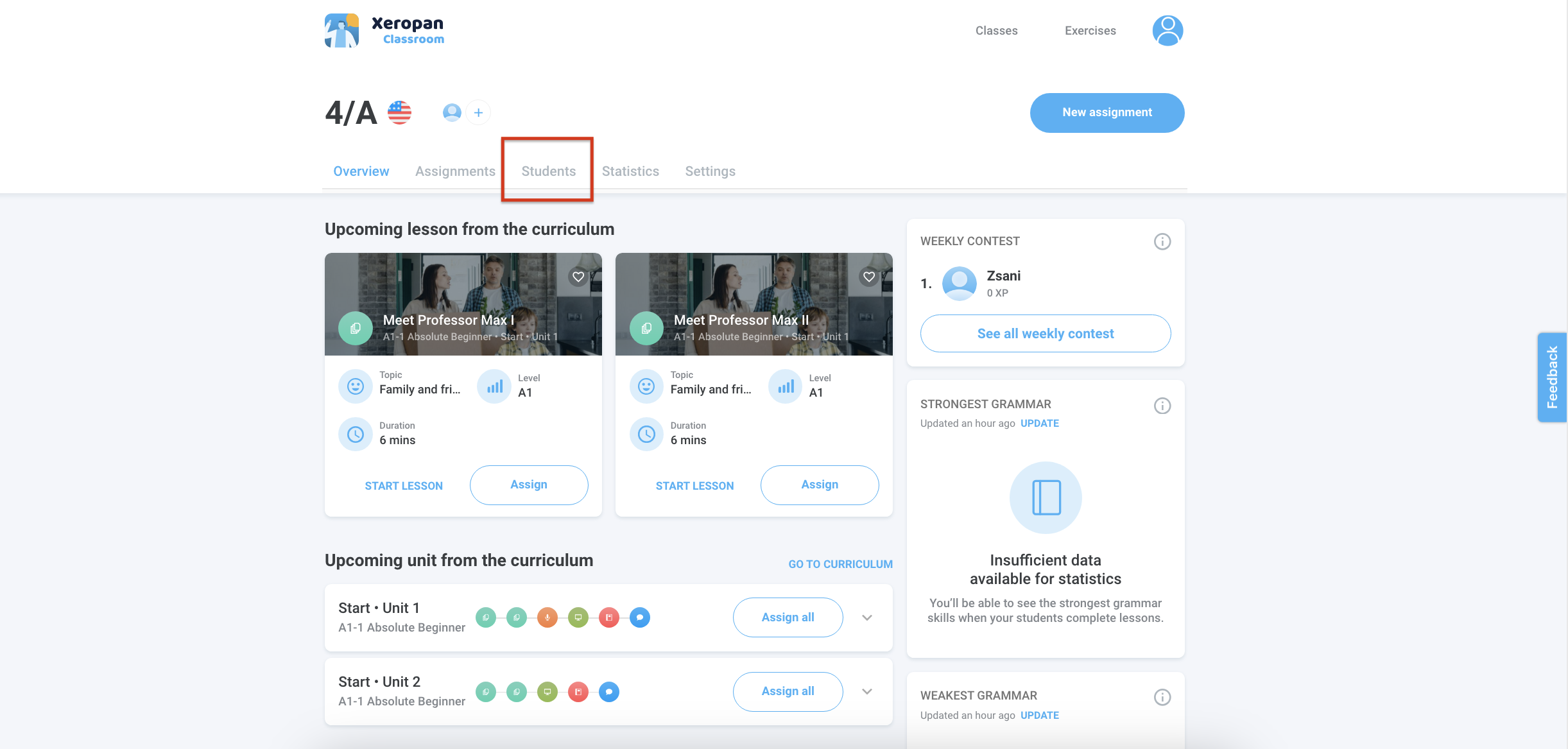The height and width of the screenshot is (749, 1568).
Task: Open the Feedback side tab
Action: 1552,377
